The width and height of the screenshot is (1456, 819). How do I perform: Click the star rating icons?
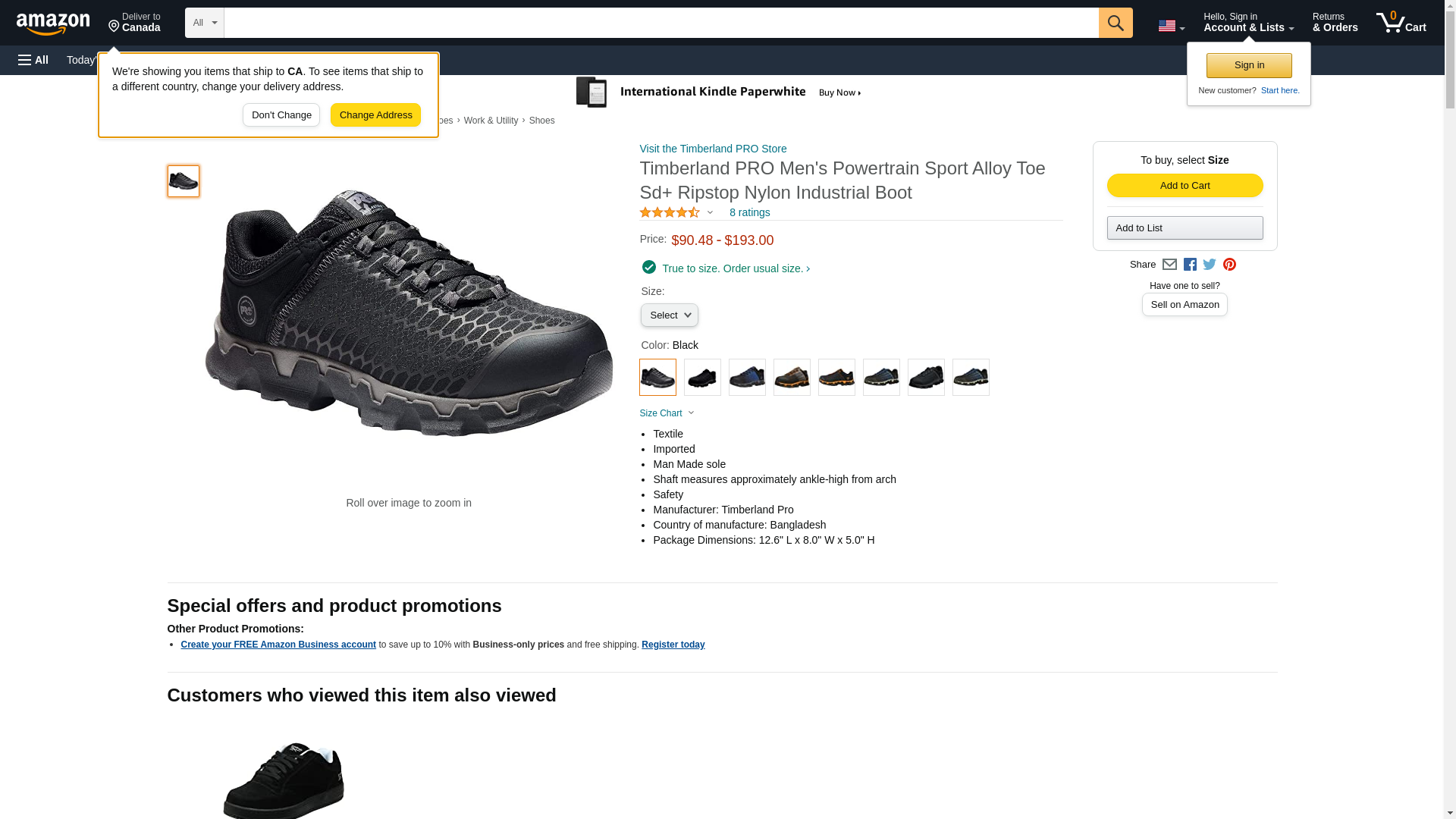coord(670,213)
